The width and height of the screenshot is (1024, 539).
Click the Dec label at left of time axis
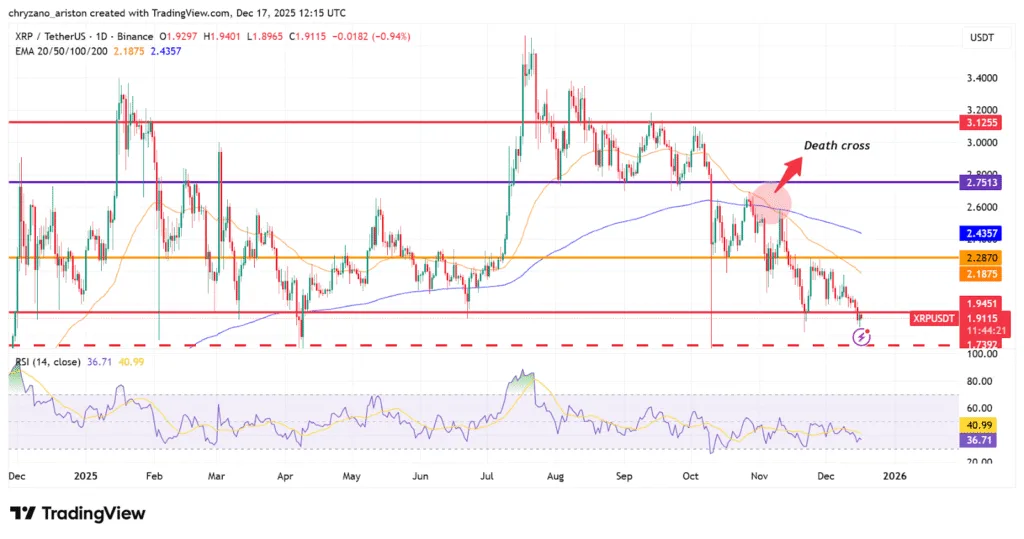click(17, 476)
